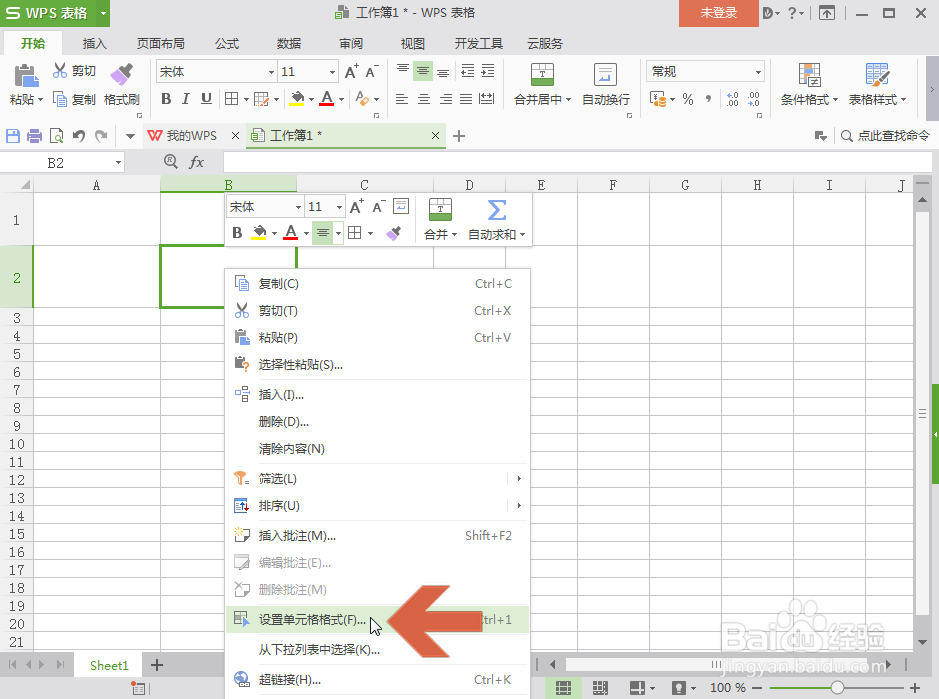Click the Auto Wrap (自动换行) icon
This screenshot has width=939, height=699.
pos(605,75)
